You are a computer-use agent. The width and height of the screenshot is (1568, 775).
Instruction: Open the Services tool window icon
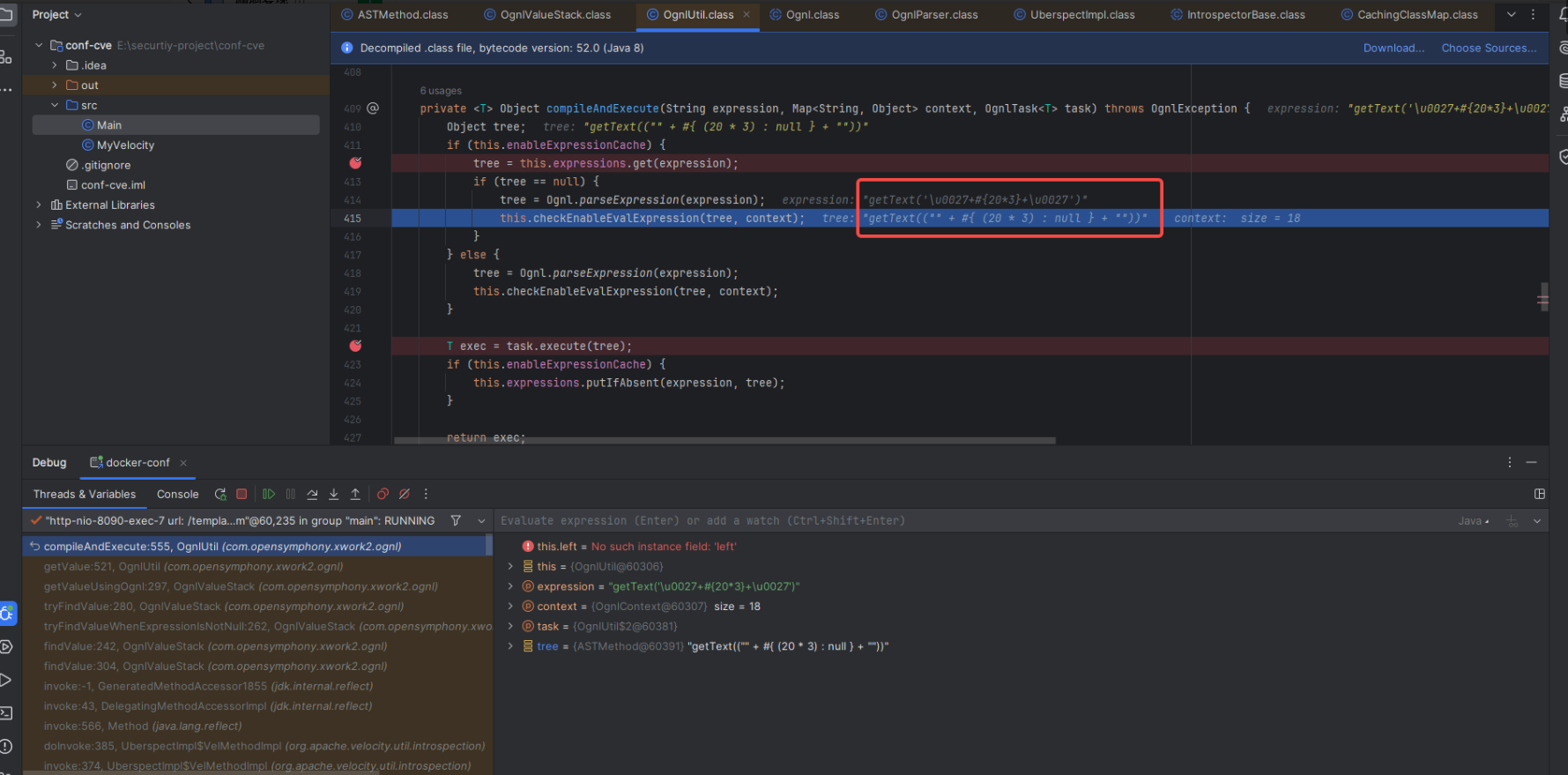point(6,647)
